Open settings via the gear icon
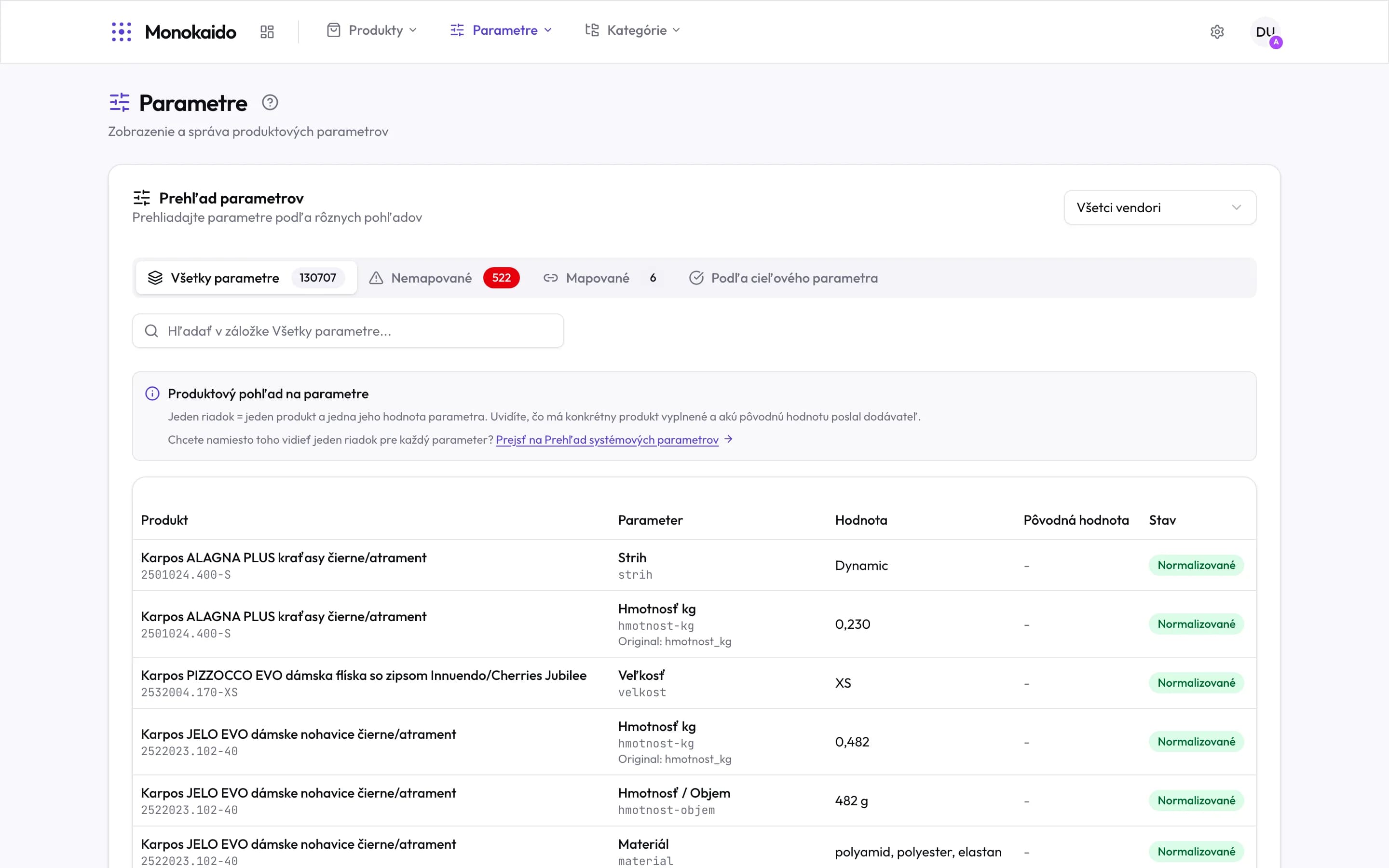 (x=1217, y=31)
